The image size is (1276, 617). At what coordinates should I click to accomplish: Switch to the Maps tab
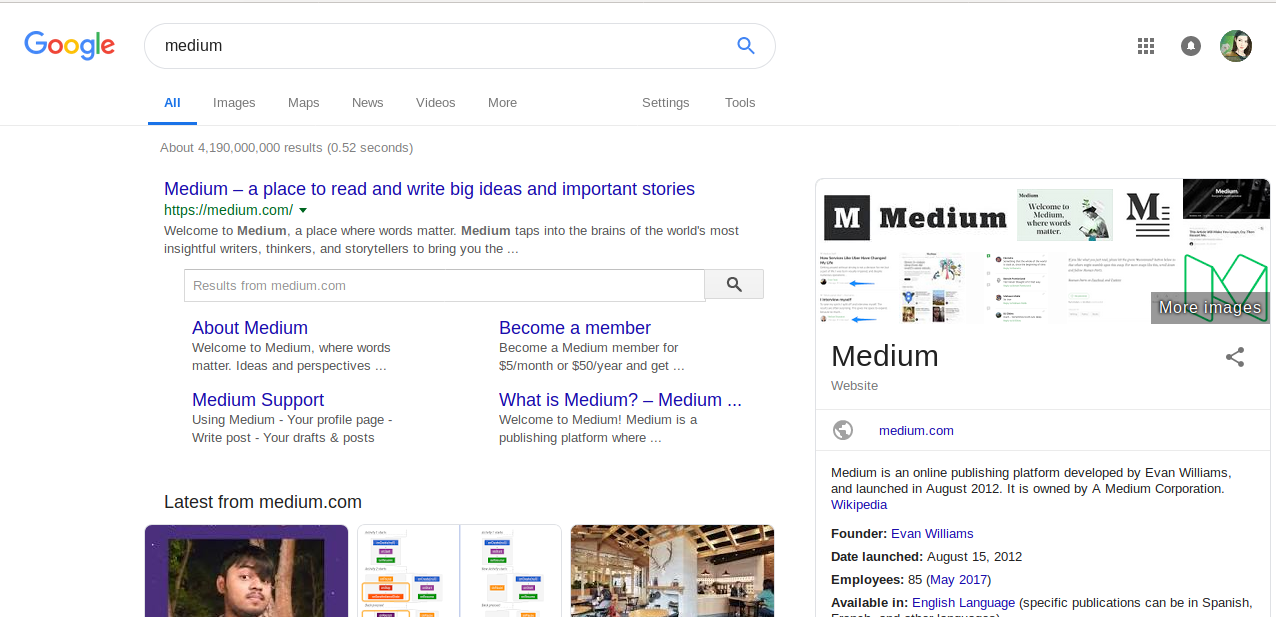click(x=304, y=103)
